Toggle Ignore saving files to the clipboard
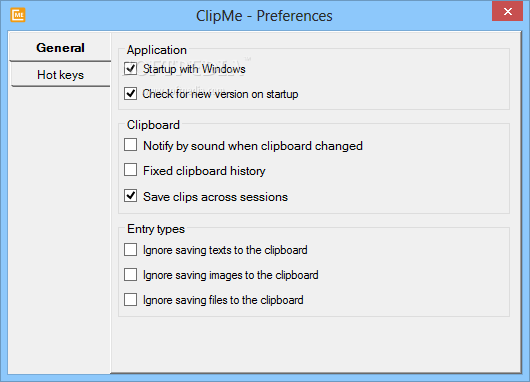This screenshot has height=382, width=530. (130, 300)
